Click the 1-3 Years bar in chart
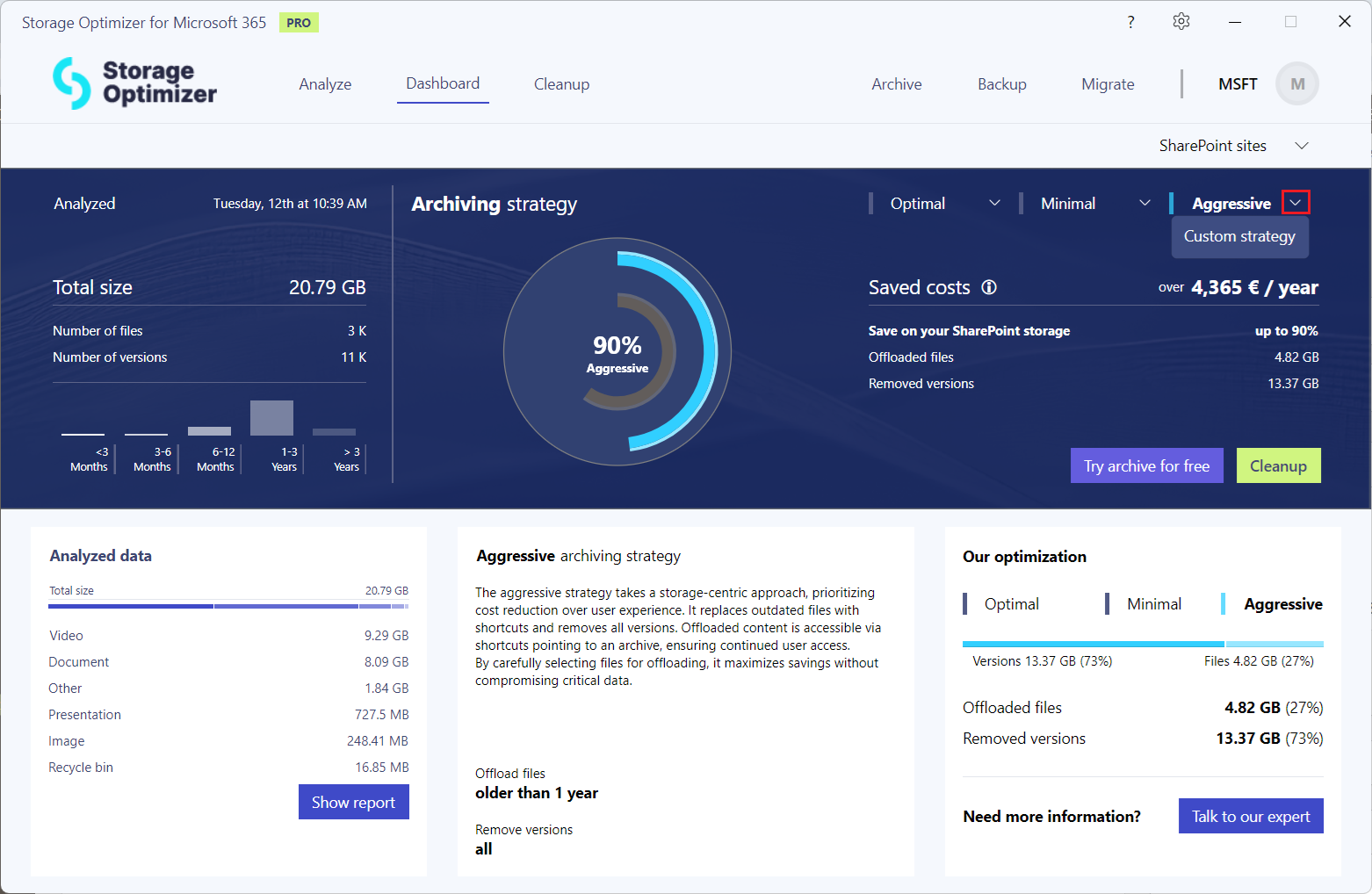 [271, 418]
